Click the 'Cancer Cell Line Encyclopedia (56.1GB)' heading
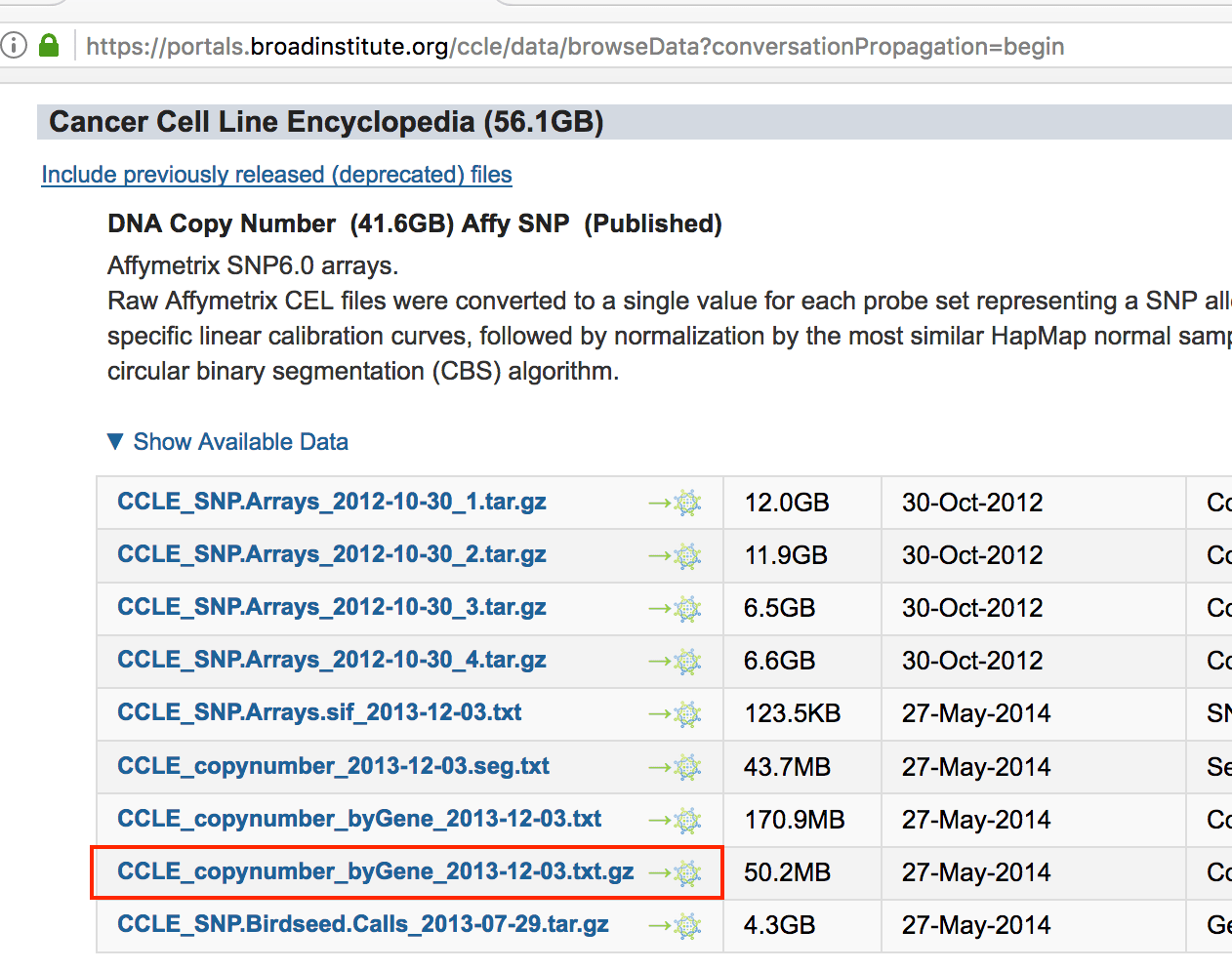This screenshot has width=1232, height=970. click(326, 122)
